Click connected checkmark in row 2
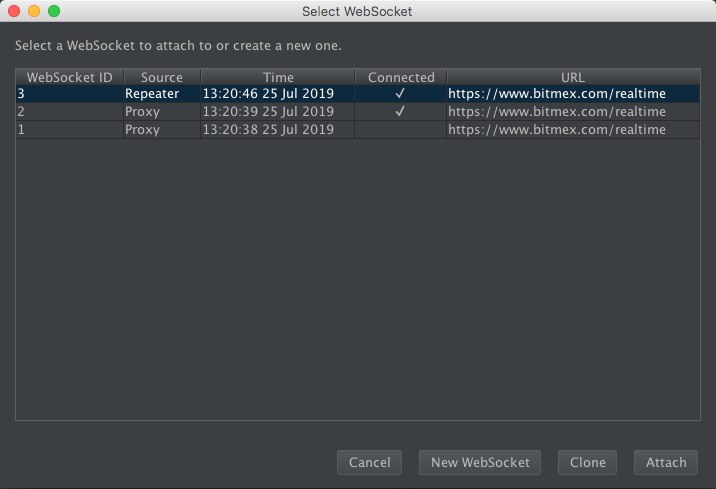This screenshot has width=716, height=489. pyautogui.click(x=400, y=111)
